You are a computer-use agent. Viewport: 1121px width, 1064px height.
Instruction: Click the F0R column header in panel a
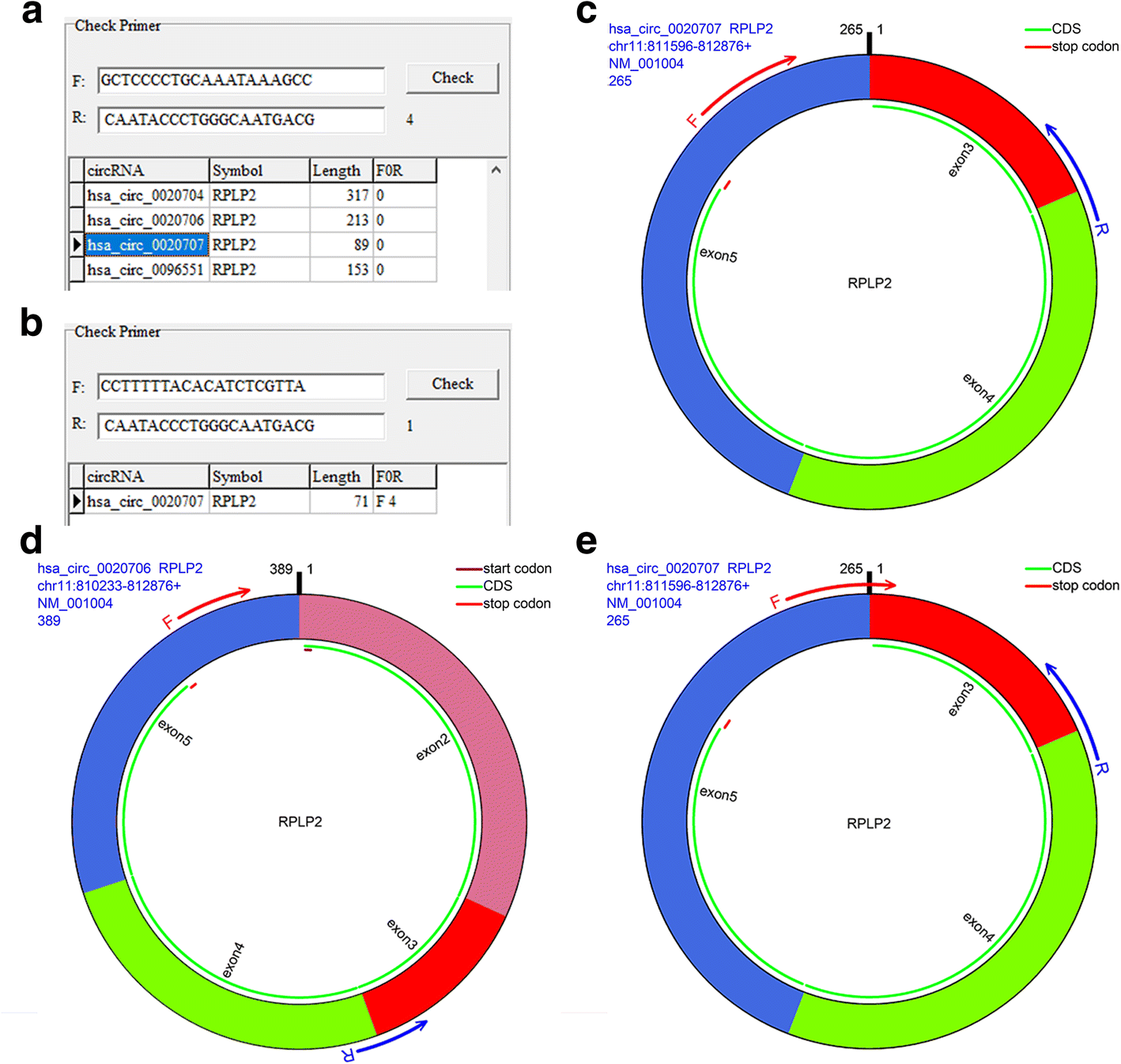point(404,171)
